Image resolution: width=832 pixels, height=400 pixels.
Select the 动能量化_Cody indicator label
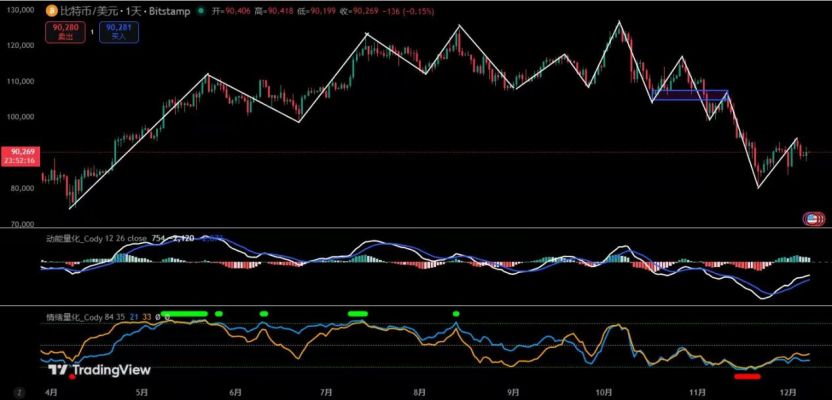(80, 238)
